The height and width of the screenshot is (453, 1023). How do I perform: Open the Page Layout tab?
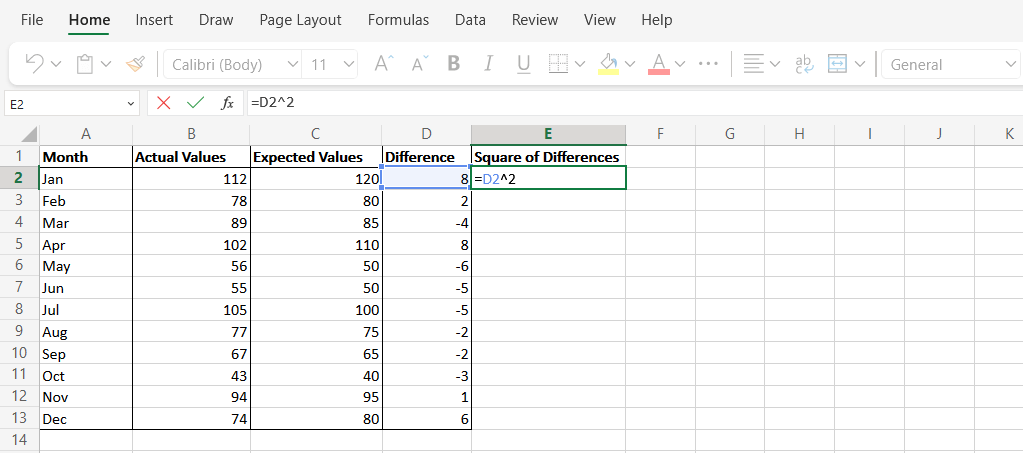(x=300, y=20)
